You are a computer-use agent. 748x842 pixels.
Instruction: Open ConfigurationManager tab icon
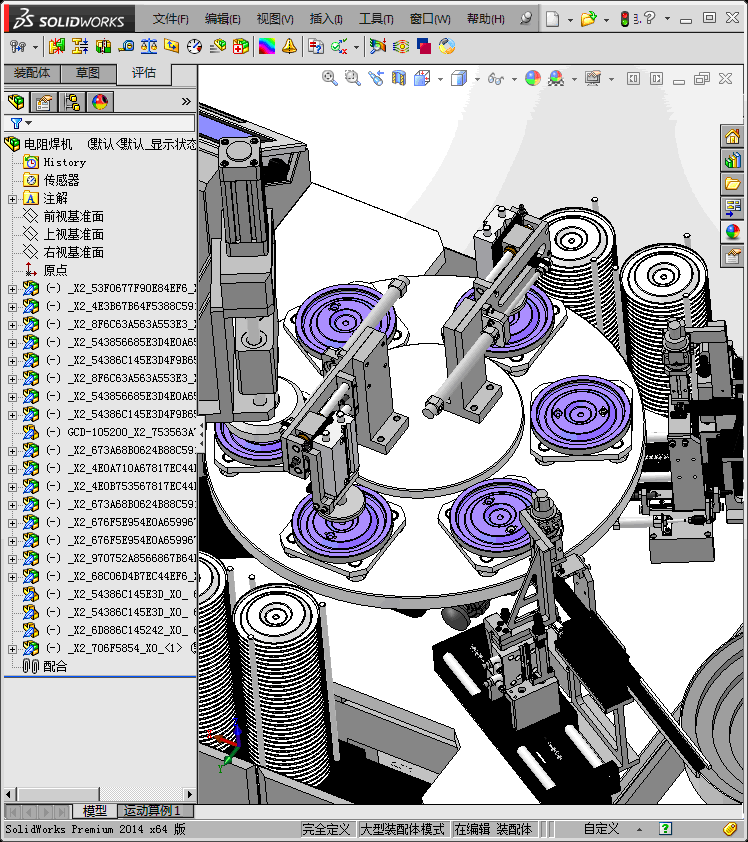(x=72, y=101)
